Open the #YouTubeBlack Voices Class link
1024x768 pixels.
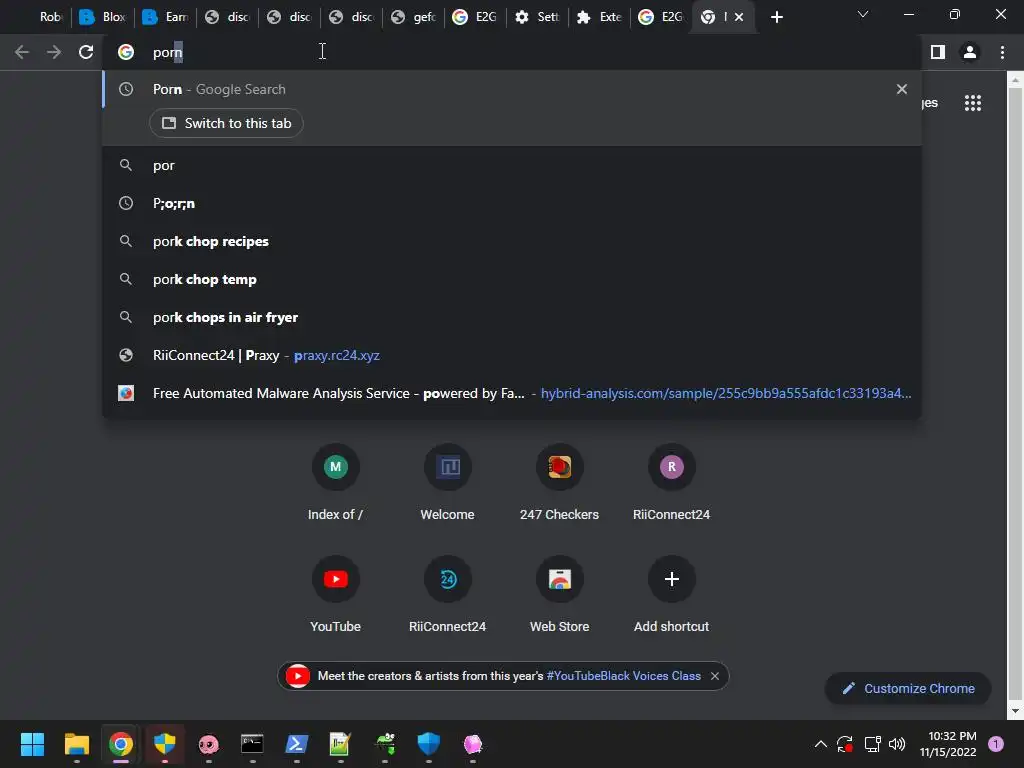coord(623,676)
